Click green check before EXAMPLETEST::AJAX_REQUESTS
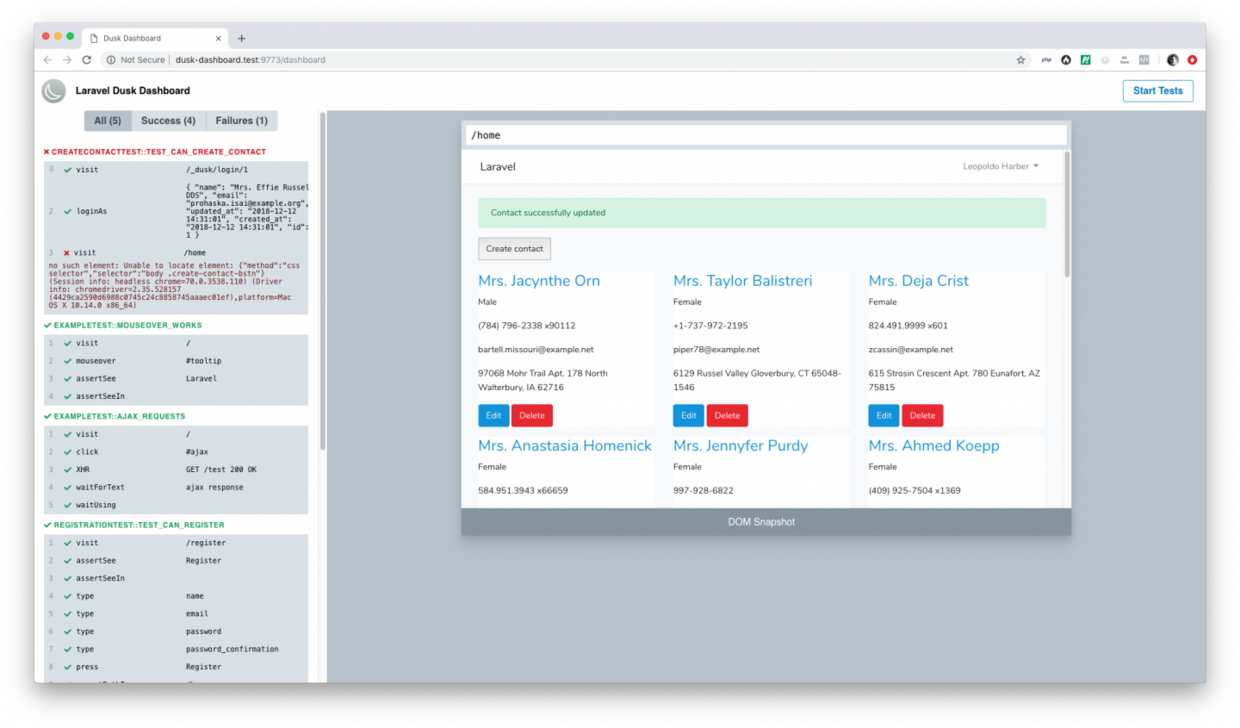 [x=48, y=416]
